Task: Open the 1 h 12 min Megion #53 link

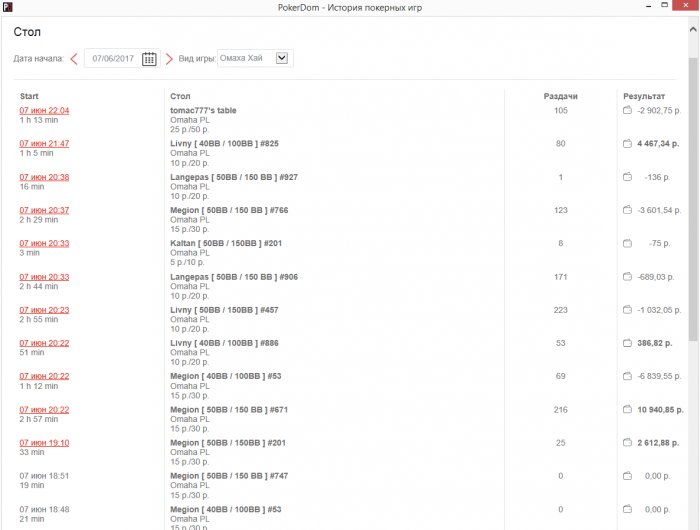Action: (44, 376)
